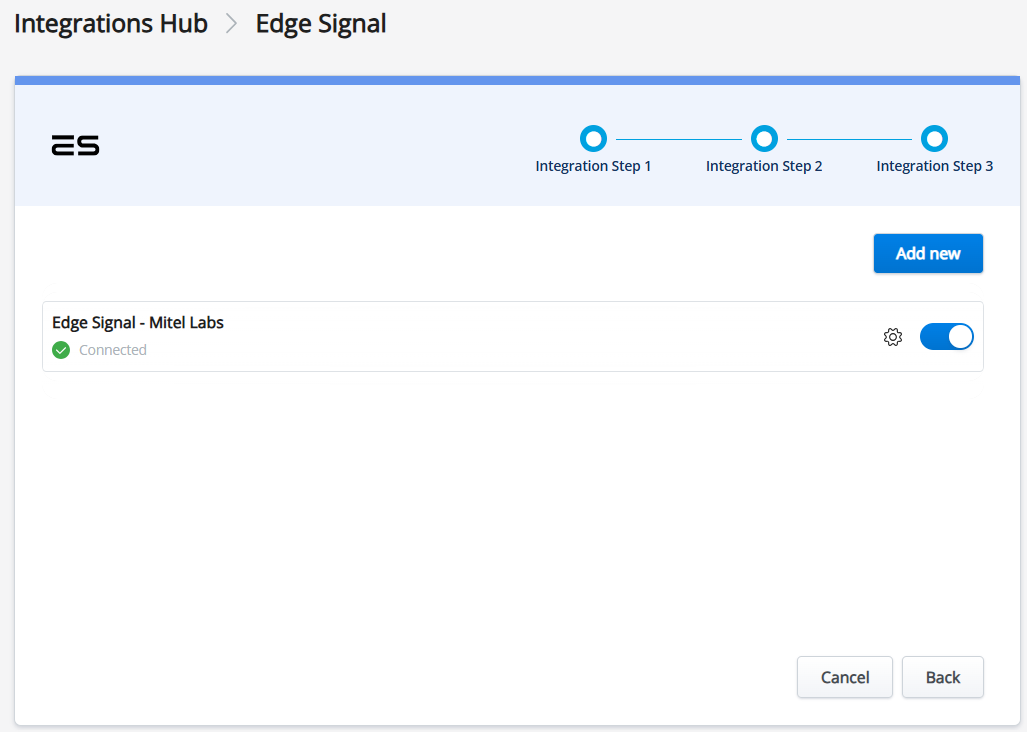Screen dimensions: 1027x732
Task: Select the breadcrumb arrow between Integrations Hub and Edge Signal
Action: (231, 23)
